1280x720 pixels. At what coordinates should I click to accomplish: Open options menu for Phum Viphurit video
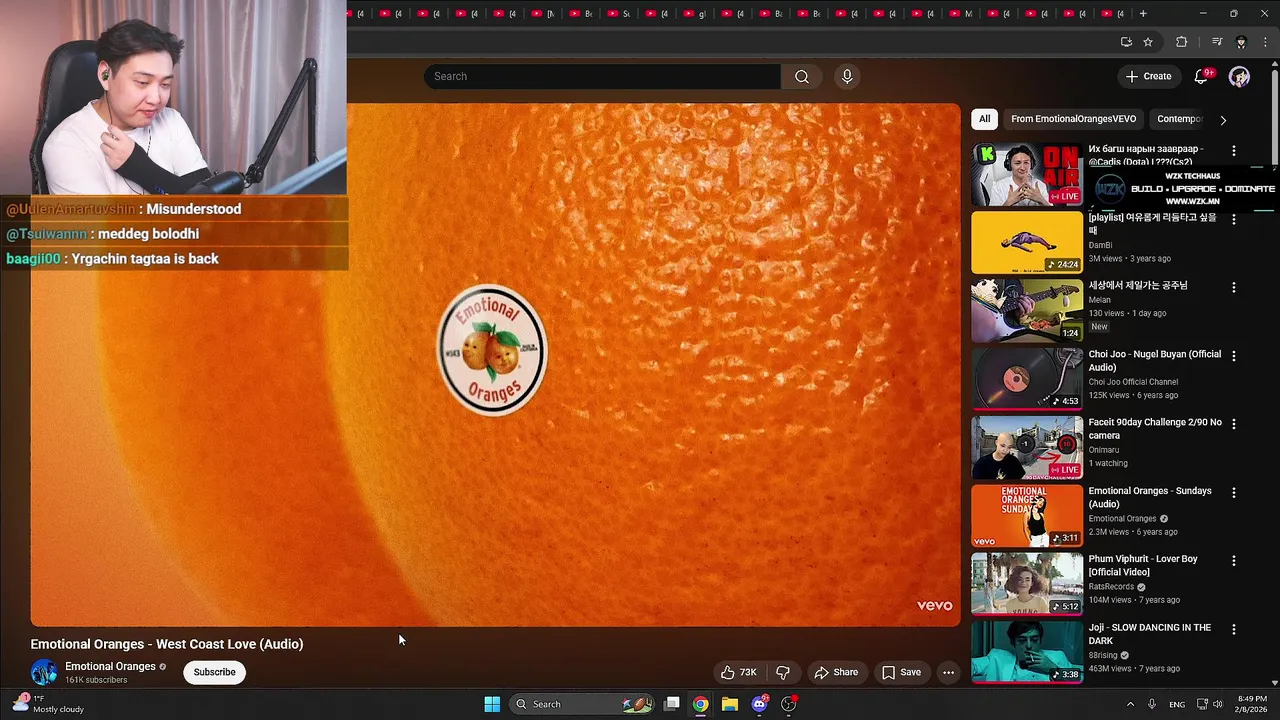click(x=1233, y=561)
